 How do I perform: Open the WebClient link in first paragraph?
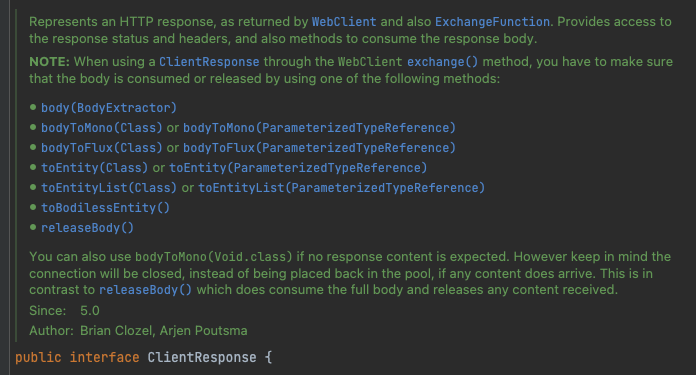(344, 22)
